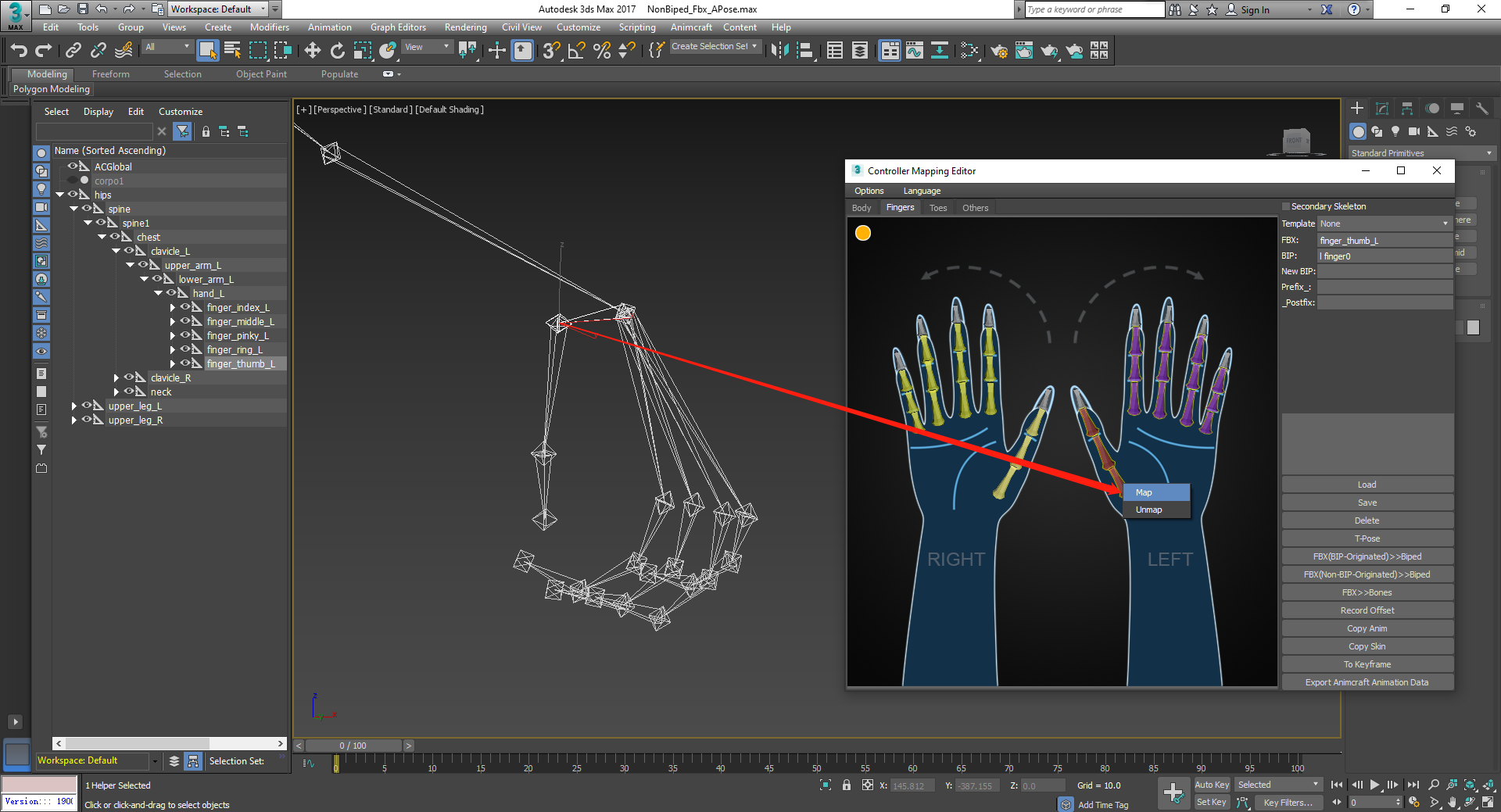The width and height of the screenshot is (1501, 812).
Task: Activate the Select and Link tool
Action: (x=73, y=51)
